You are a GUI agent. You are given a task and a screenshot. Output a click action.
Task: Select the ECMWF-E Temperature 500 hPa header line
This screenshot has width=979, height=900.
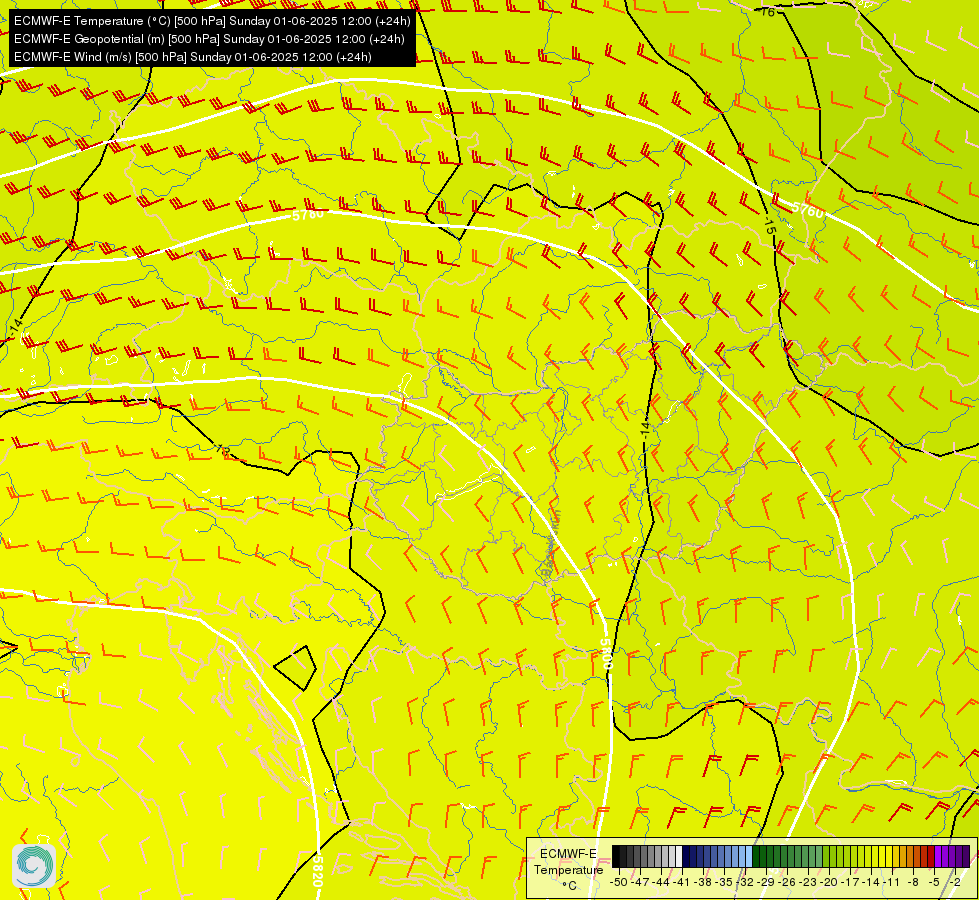click(x=212, y=21)
